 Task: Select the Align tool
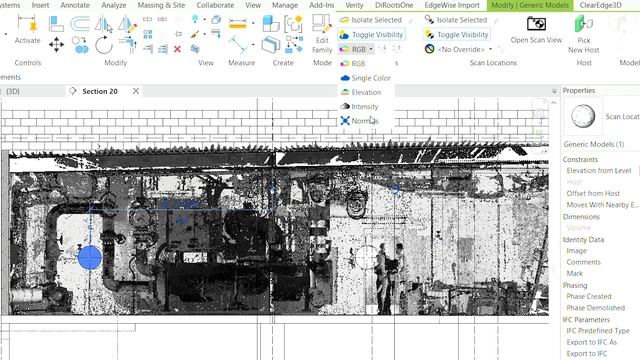[56, 24]
